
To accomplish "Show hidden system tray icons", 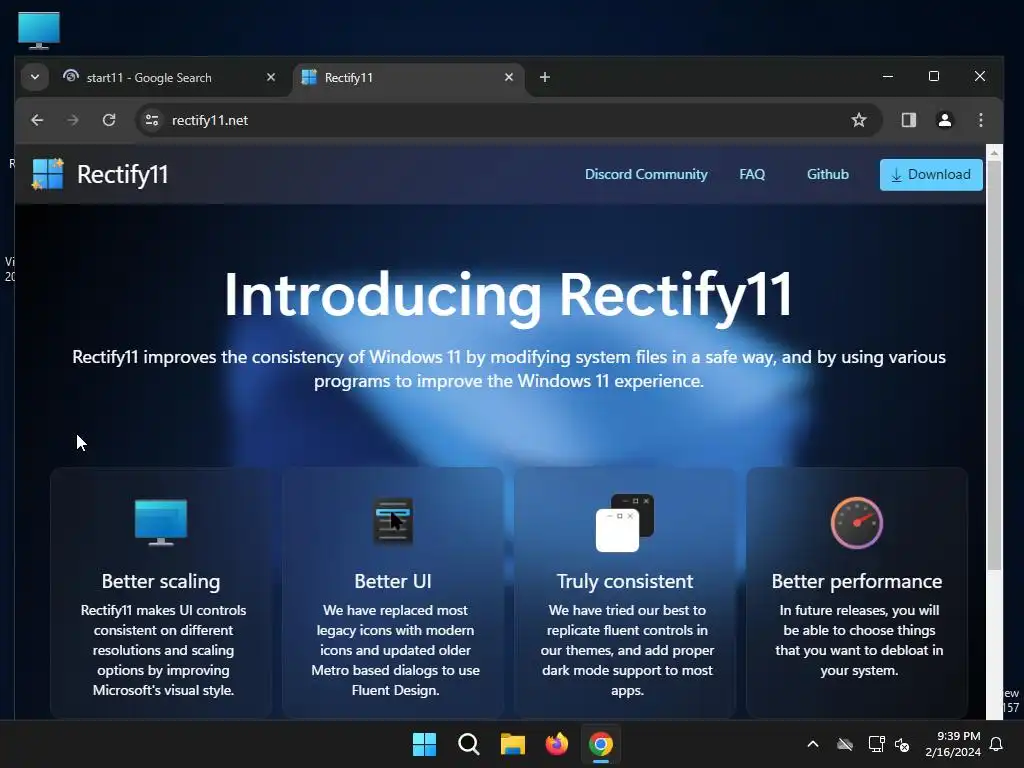I will tap(813, 744).
